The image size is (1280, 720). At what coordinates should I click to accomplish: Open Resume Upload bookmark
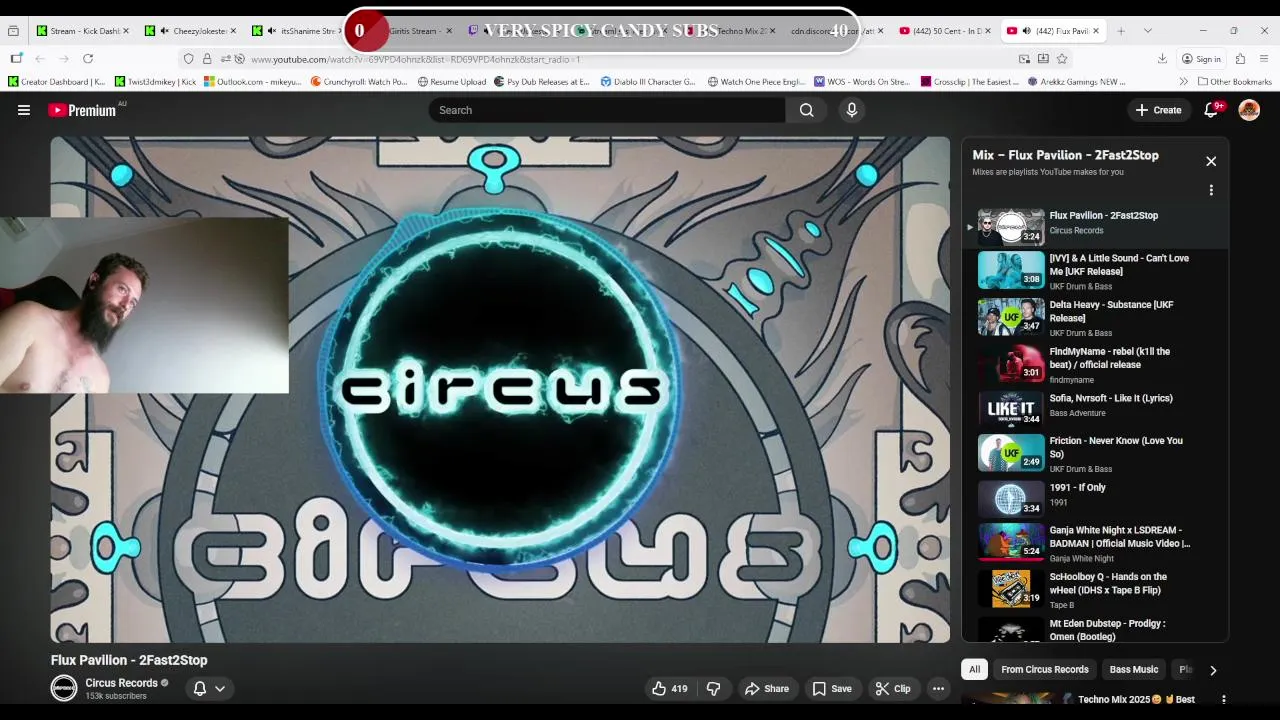point(452,82)
